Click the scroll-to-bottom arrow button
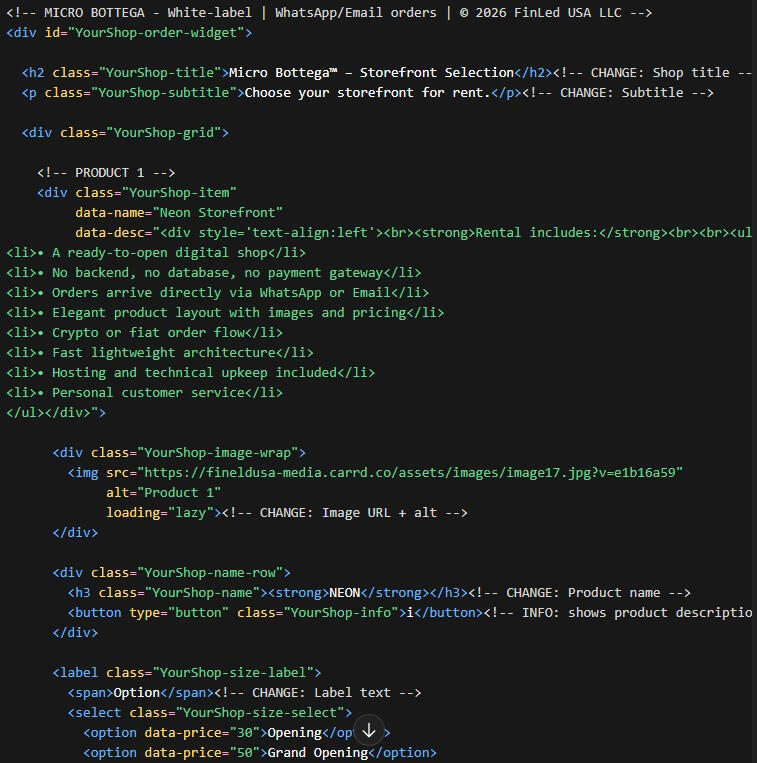The image size is (757, 763). click(x=368, y=731)
